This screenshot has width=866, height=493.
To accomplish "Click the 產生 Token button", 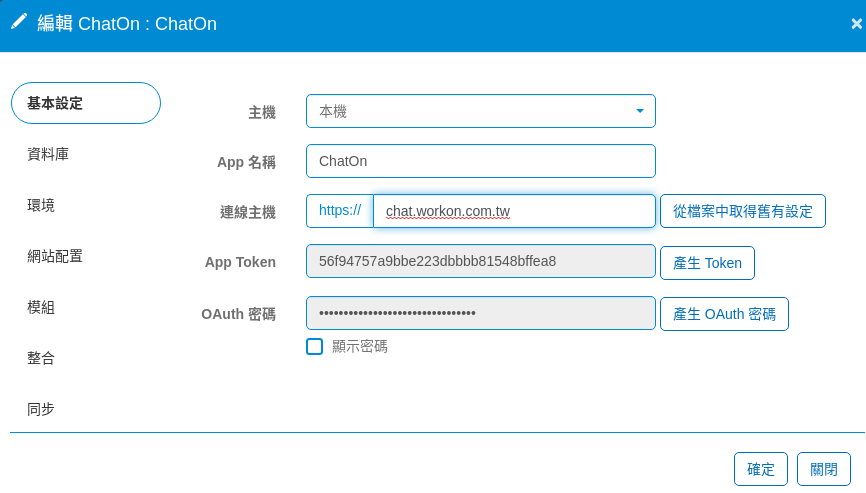I will (707, 263).
